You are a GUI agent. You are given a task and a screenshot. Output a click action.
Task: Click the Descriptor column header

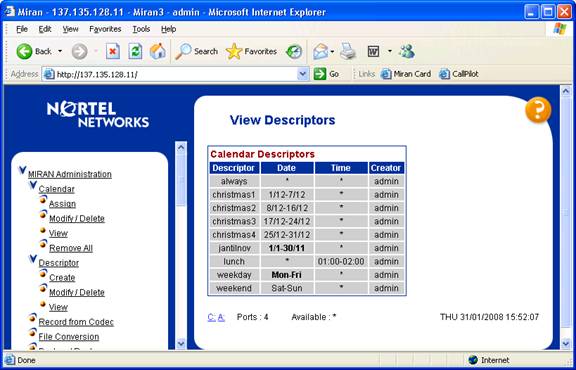tap(234, 168)
